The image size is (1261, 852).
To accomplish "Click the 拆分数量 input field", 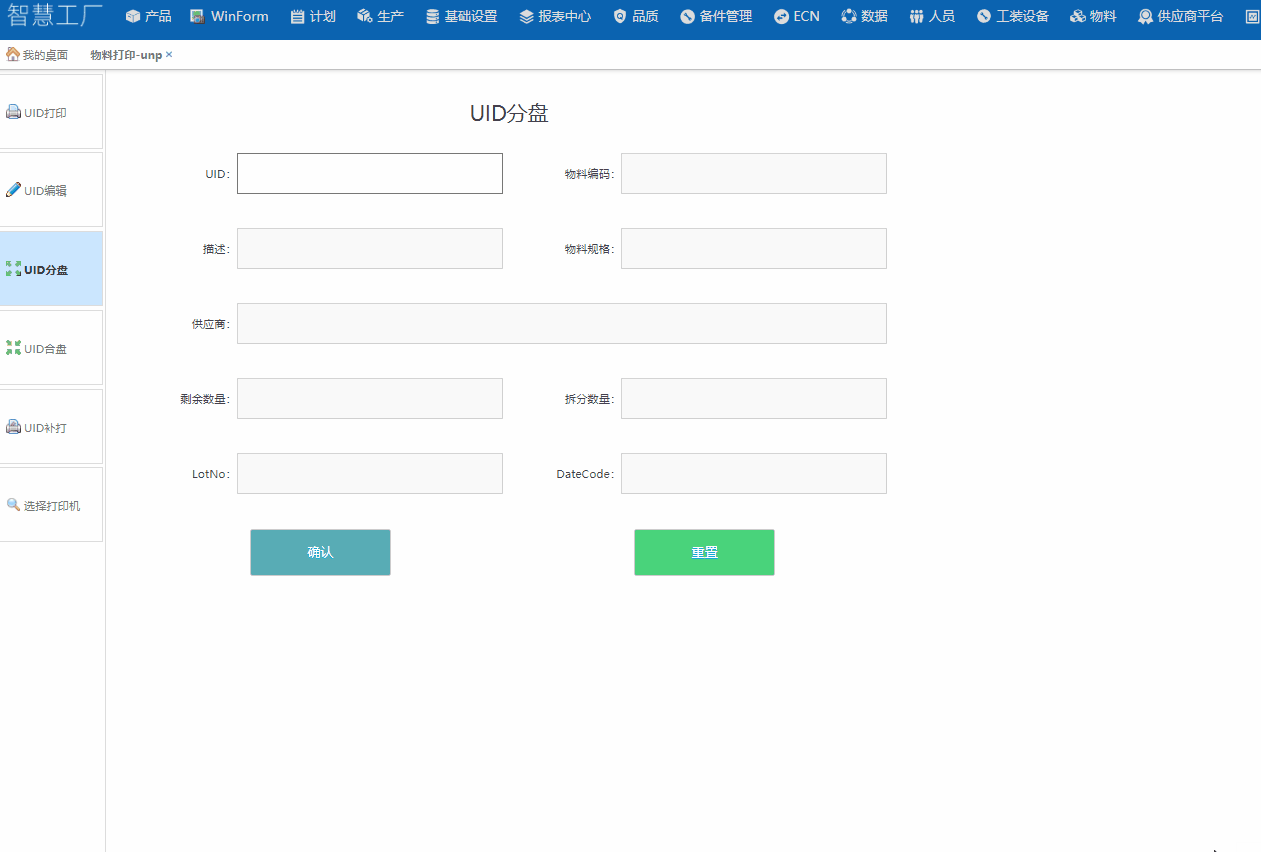I will [x=753, y=399].
